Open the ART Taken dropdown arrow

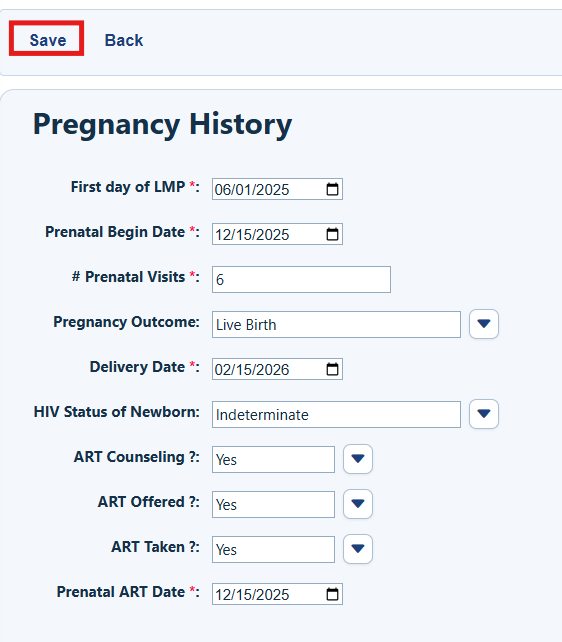(x=358, y=549)
